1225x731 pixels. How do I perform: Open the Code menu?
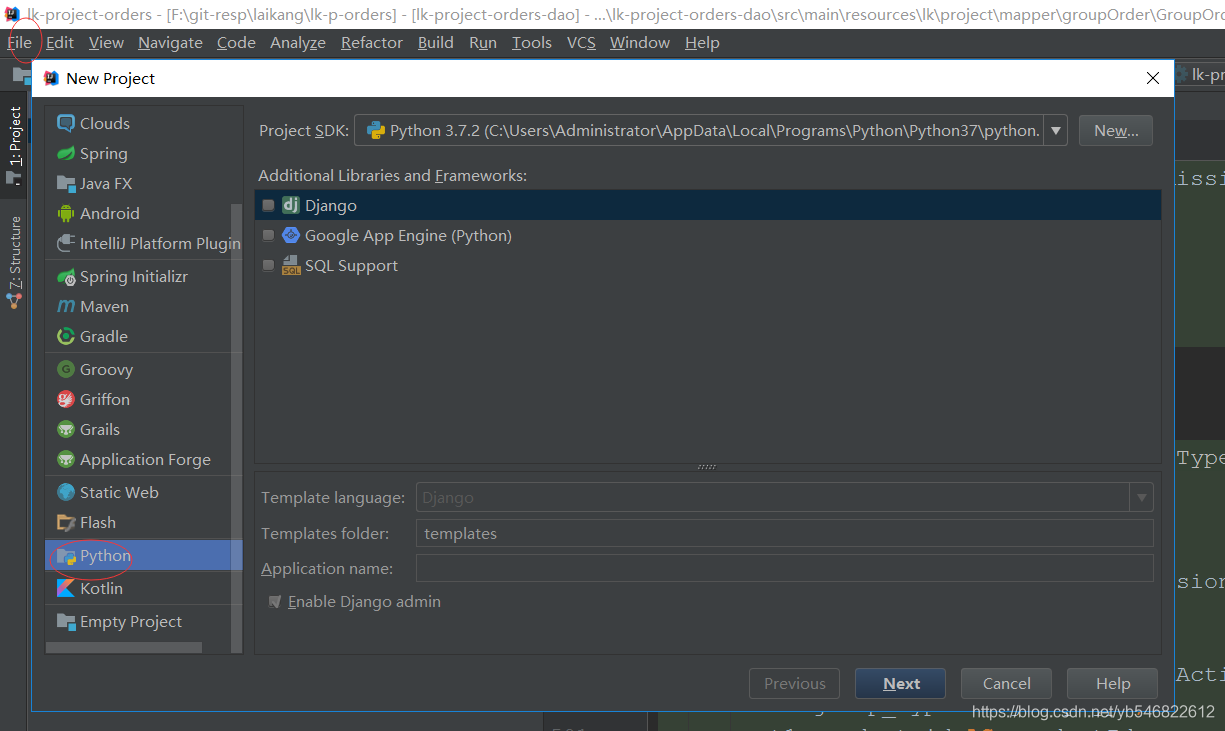point(236,43)
